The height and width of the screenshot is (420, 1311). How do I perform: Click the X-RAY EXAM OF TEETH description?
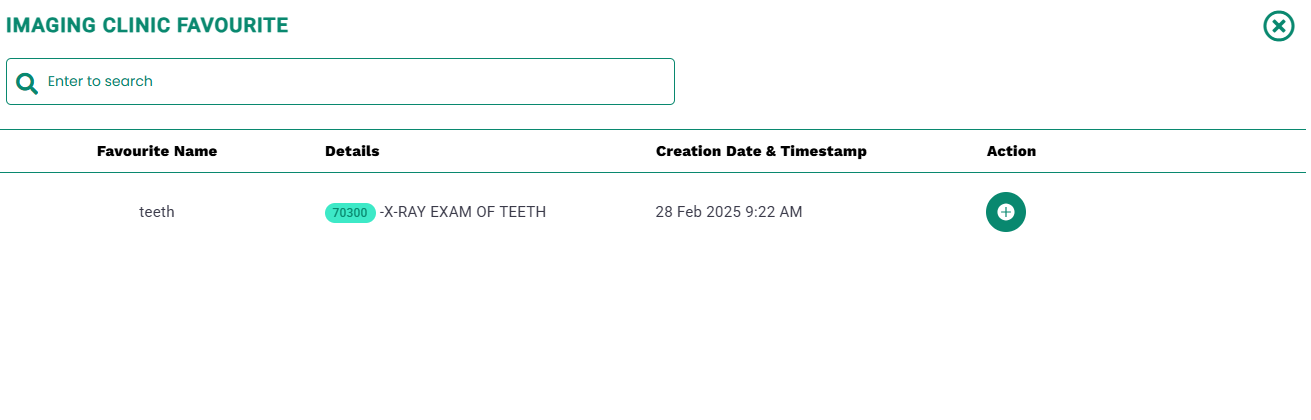click(x=463, y=212)
